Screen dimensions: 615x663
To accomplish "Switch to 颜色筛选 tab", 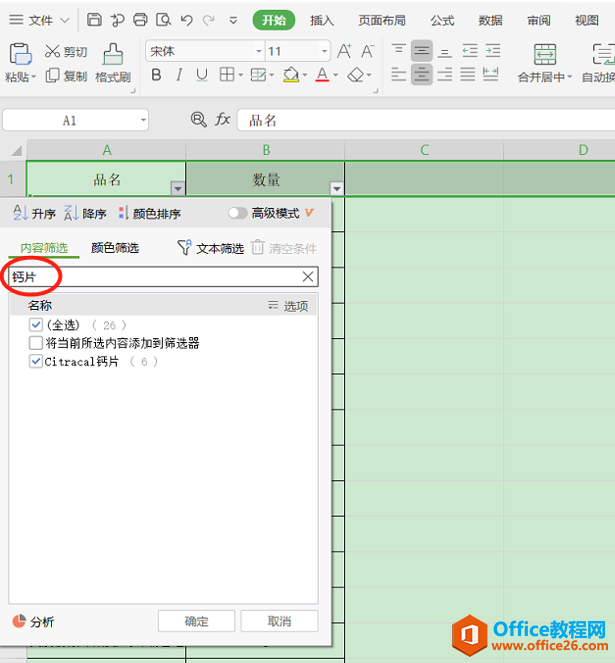I will (115, 248).
